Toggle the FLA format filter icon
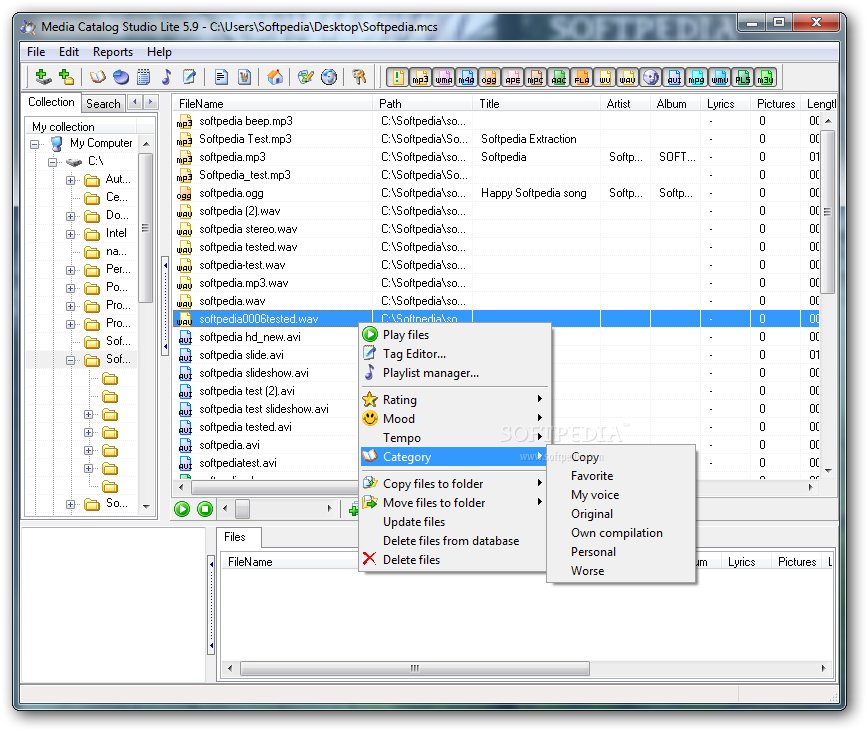Image resolution: width=867 pixels, height=731 pixels. click(582, 77)
